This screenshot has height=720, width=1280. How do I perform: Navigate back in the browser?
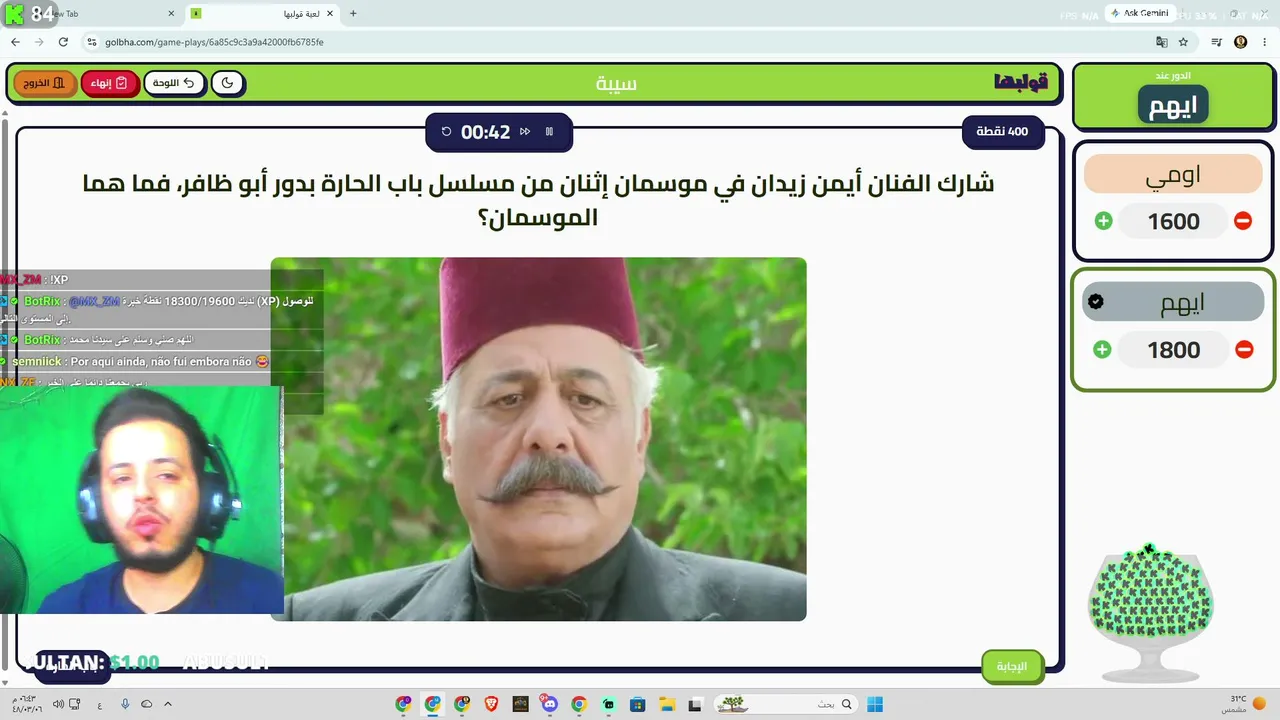[x=15, y=42]
